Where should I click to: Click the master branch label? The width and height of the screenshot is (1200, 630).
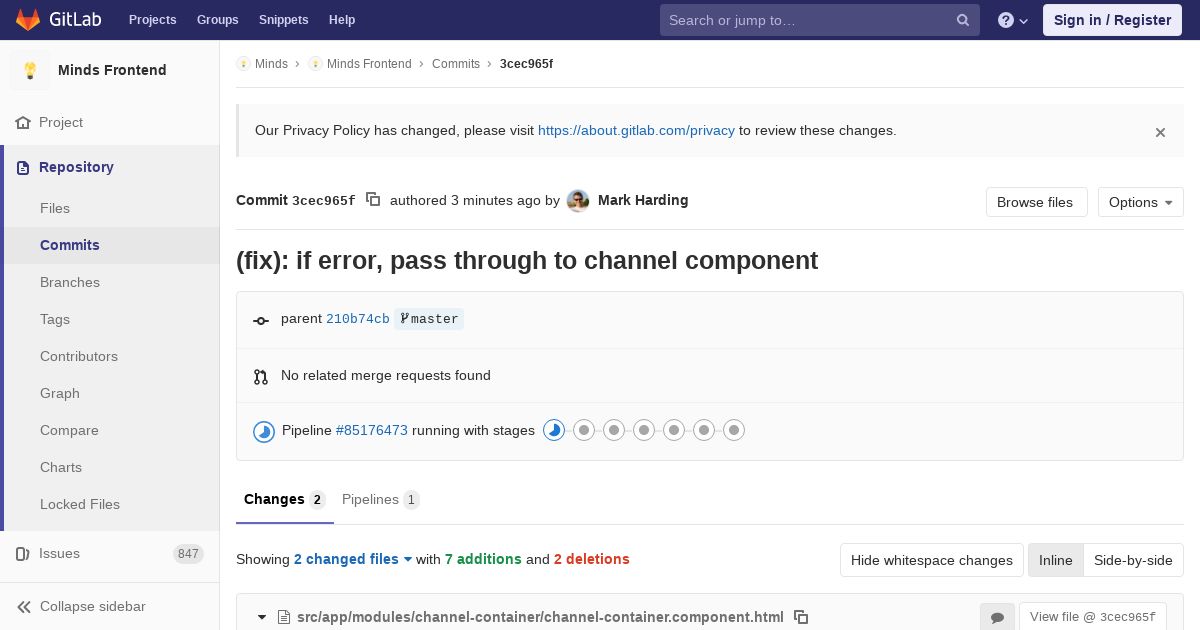coord(429,319)
